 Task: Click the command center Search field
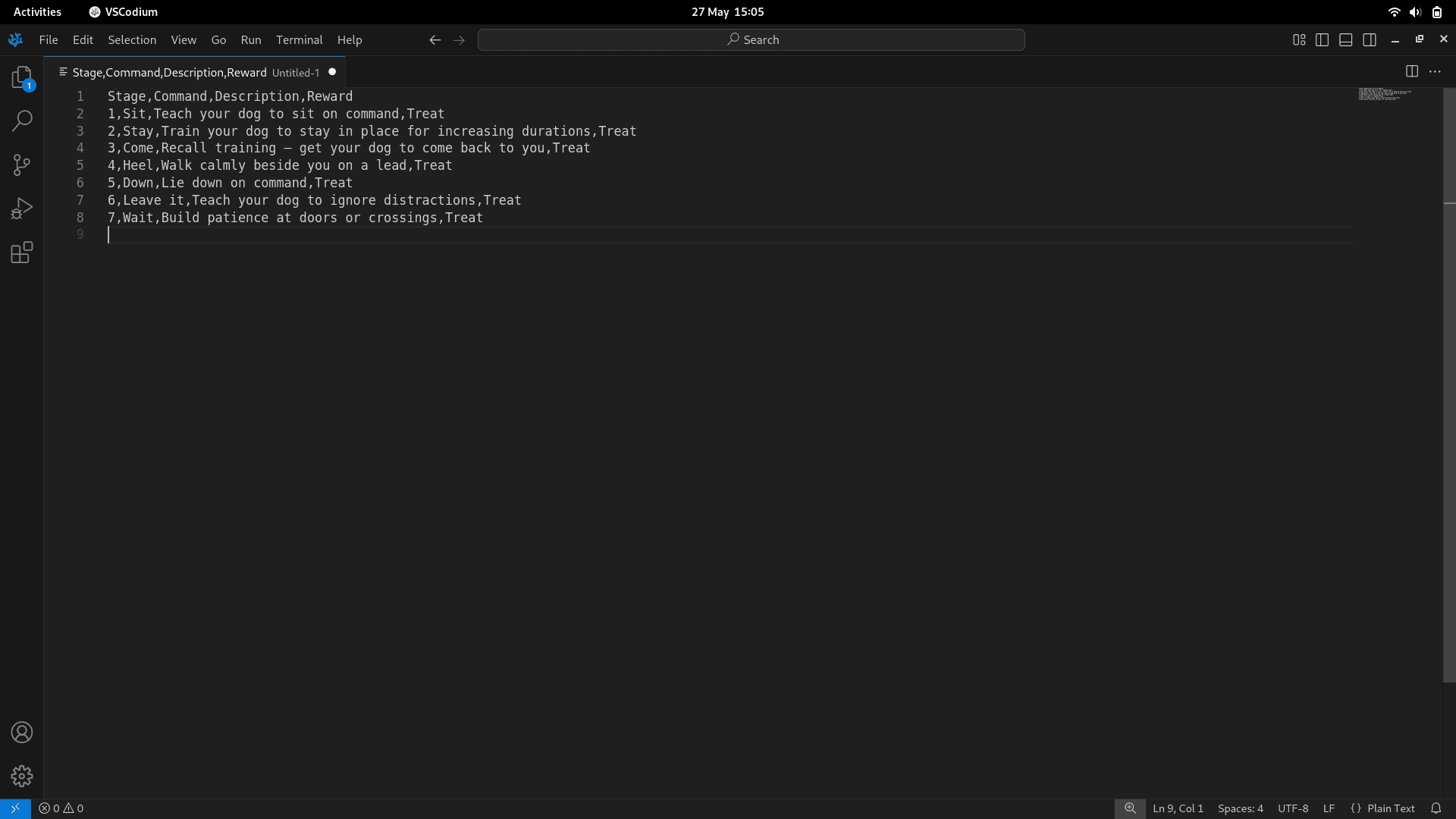(752, 39)
